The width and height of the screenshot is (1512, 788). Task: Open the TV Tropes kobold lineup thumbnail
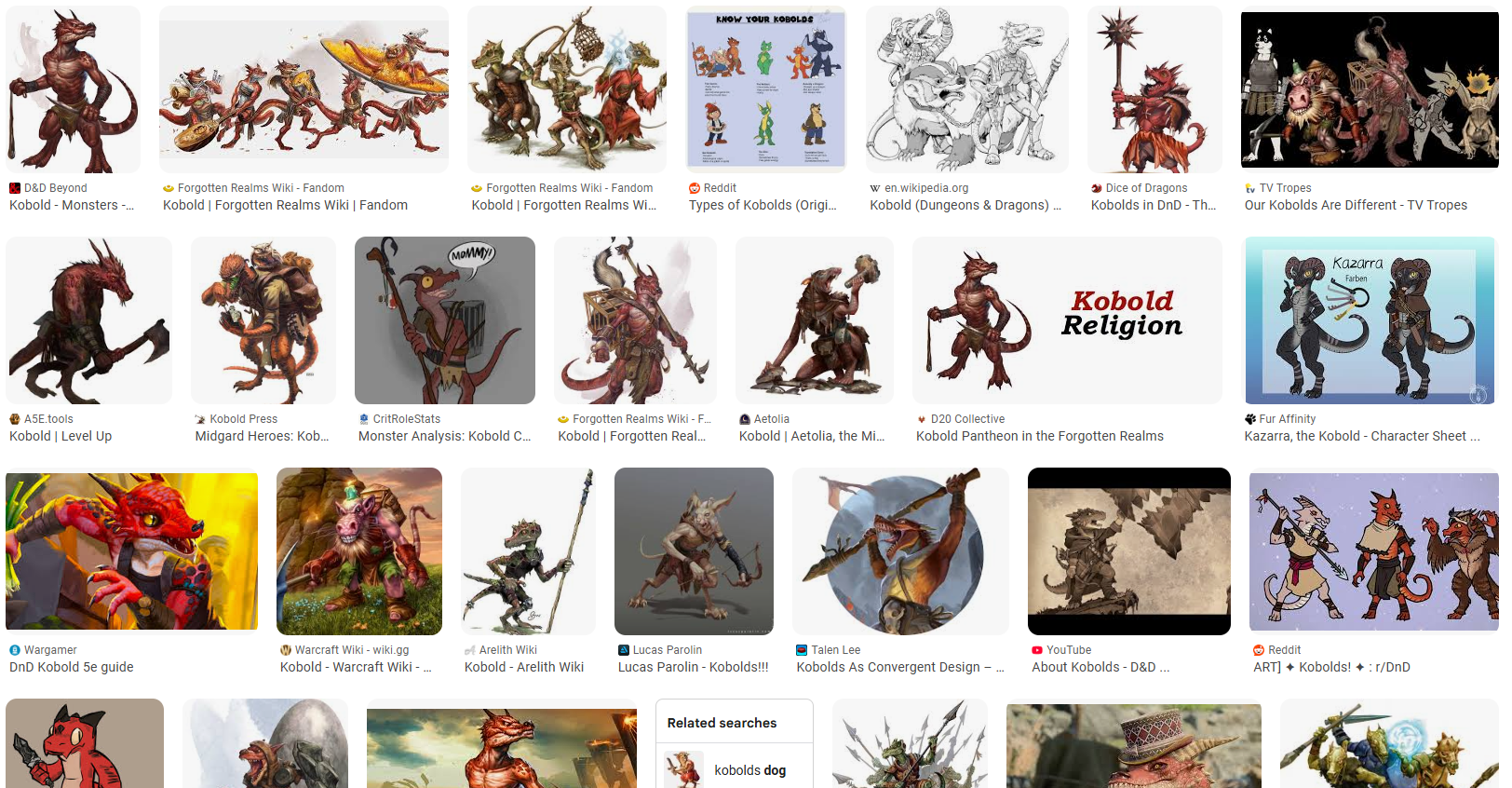tap(1370, 89)
